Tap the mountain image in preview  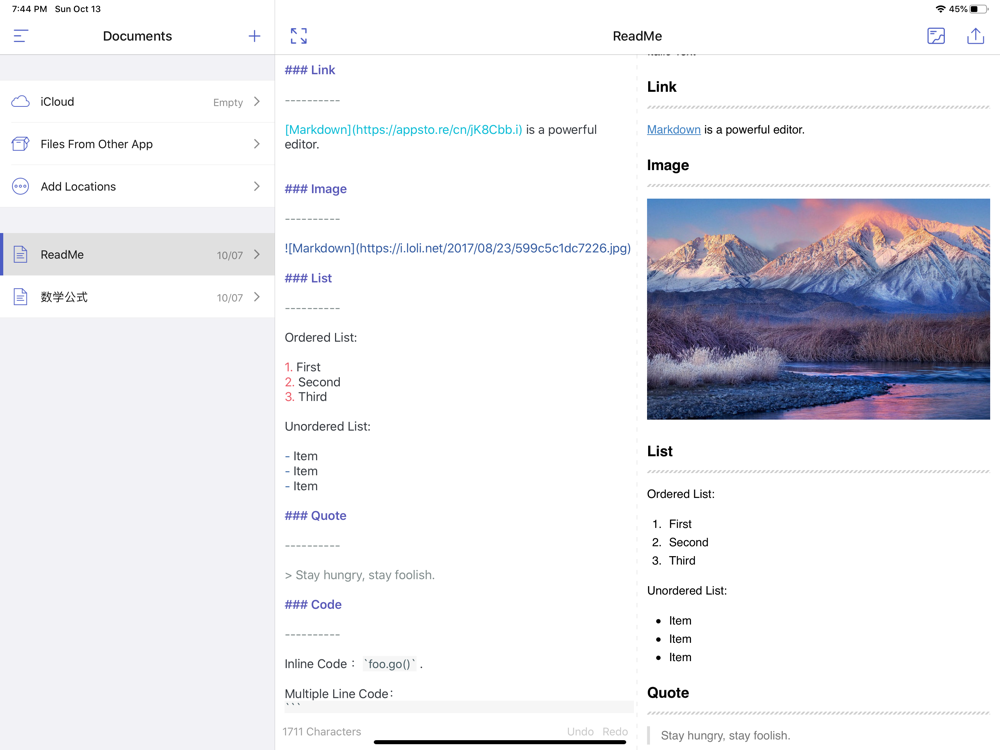818,309
